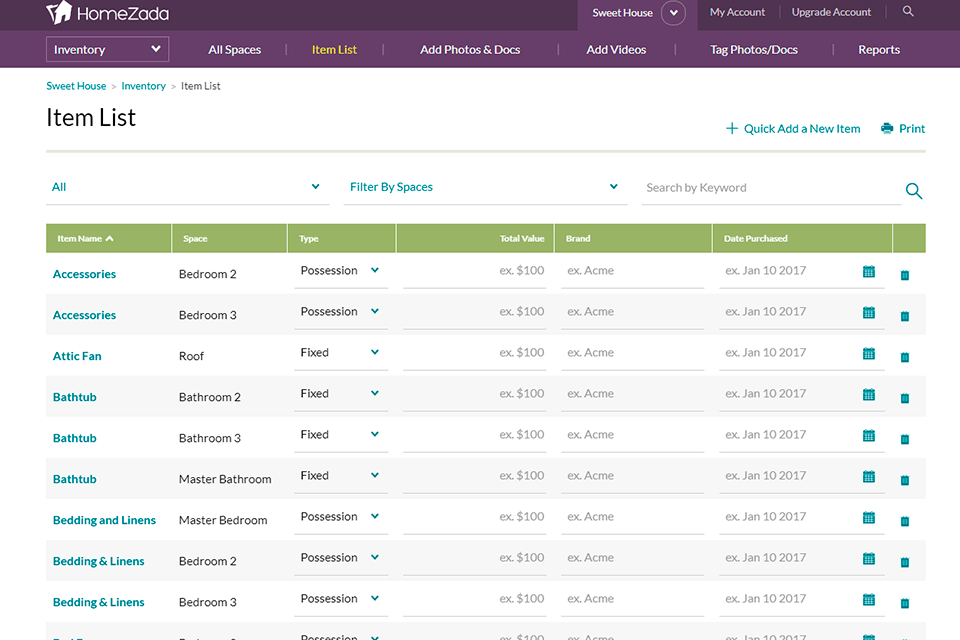This screenshot has width=960, height=640.
Task: Select the Item List tab
Action: pyautogui.click(x=334, y=50)
